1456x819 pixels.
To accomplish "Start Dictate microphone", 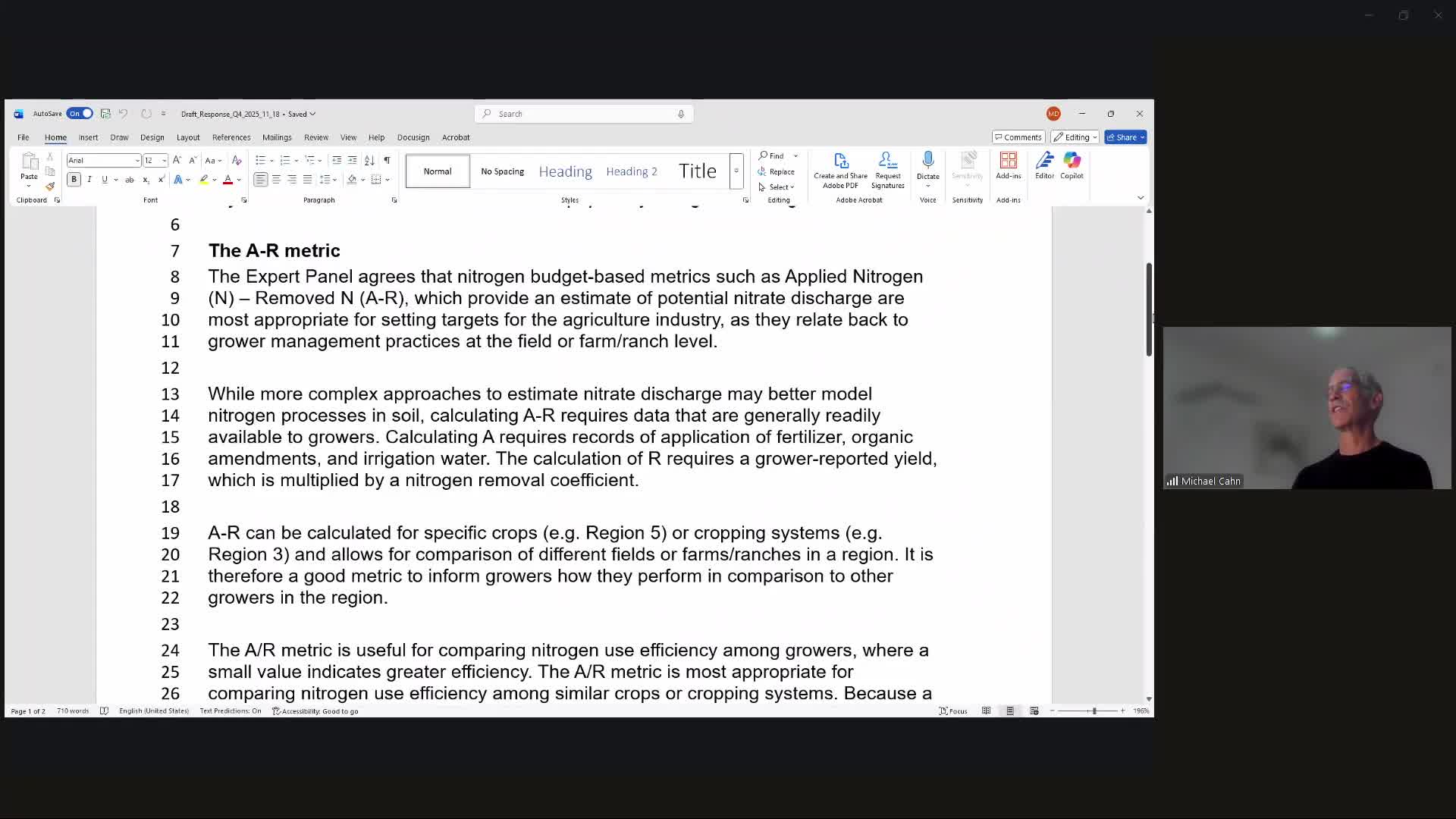I will point(927,161).
